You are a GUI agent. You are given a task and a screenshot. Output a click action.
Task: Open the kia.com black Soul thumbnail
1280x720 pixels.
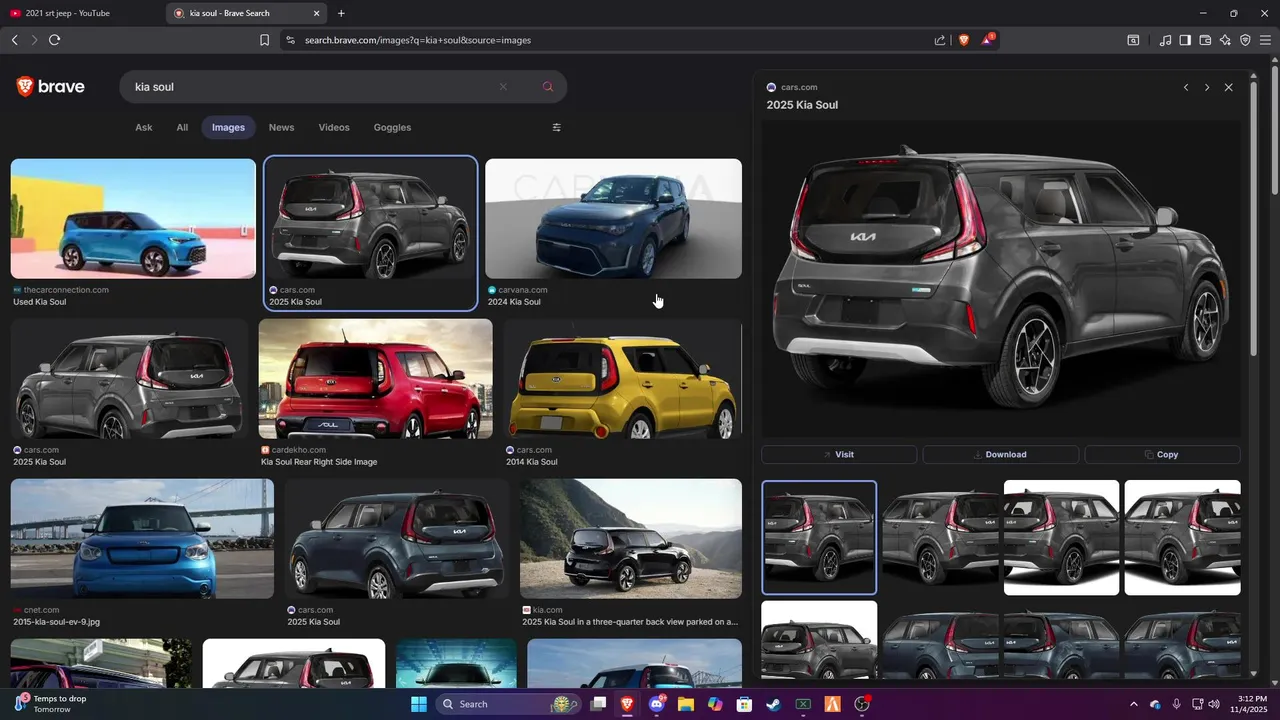point(631,539)
